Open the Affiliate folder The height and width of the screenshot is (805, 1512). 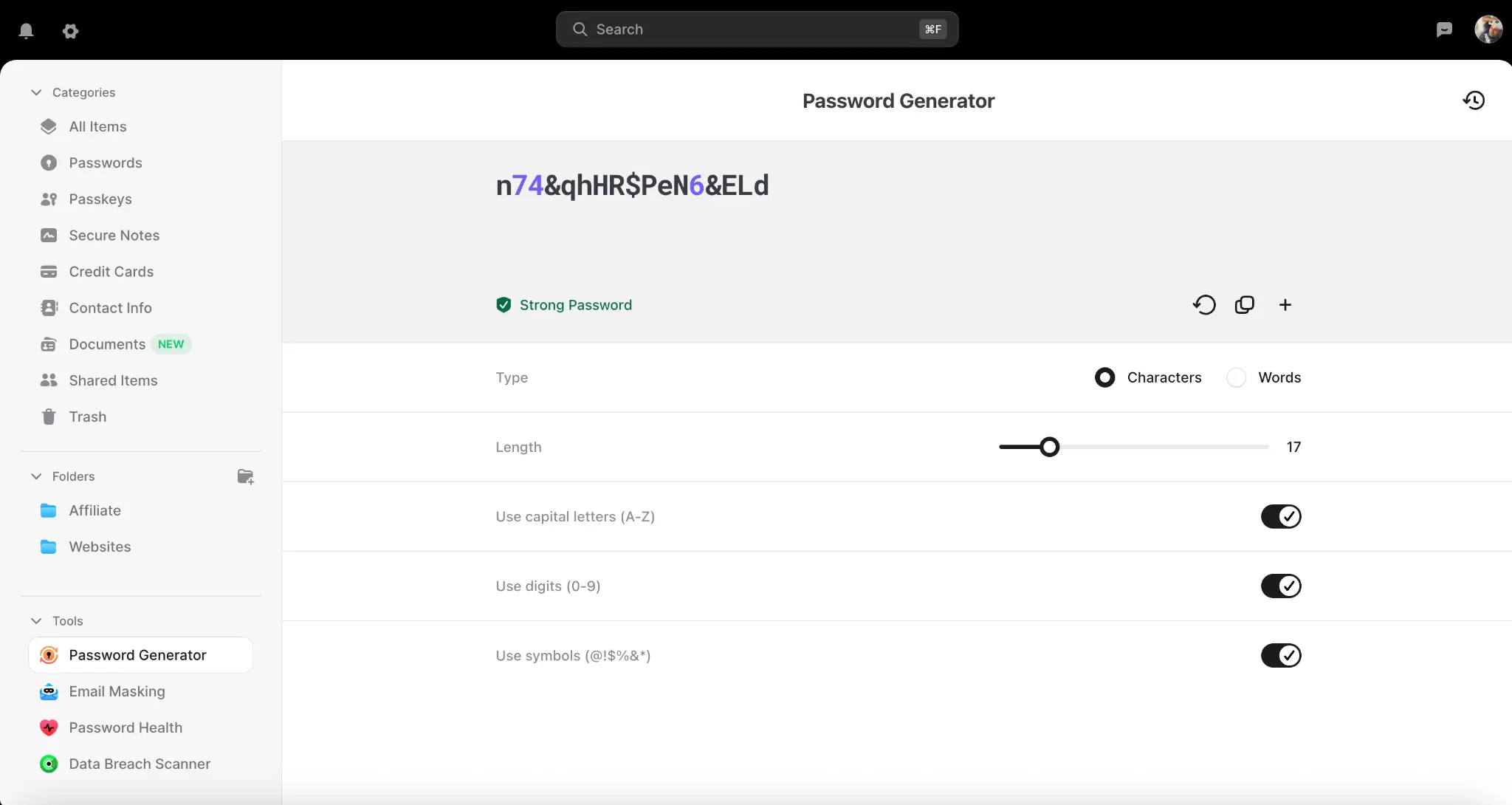pyautogui.click(x=94, y=510)
